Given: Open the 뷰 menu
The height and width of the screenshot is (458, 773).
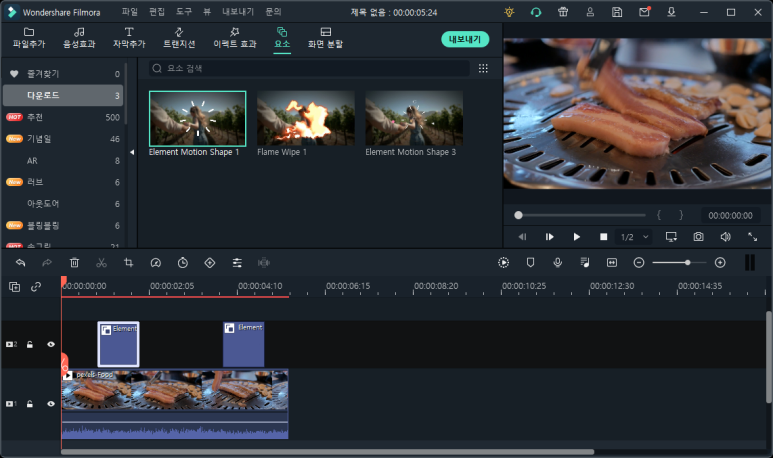Looking at the screenshot, I should pyautogui.click(x=207, y=12).
